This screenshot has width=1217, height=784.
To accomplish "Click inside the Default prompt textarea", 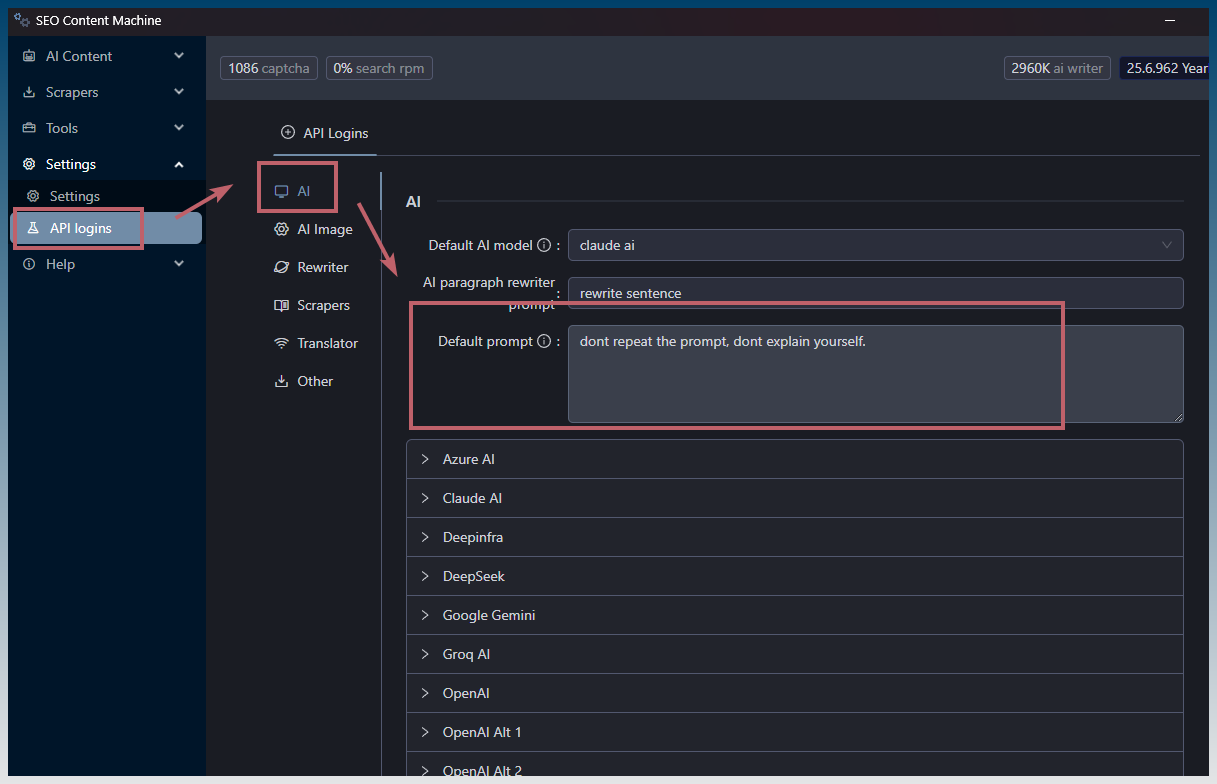I will [875, 374].
